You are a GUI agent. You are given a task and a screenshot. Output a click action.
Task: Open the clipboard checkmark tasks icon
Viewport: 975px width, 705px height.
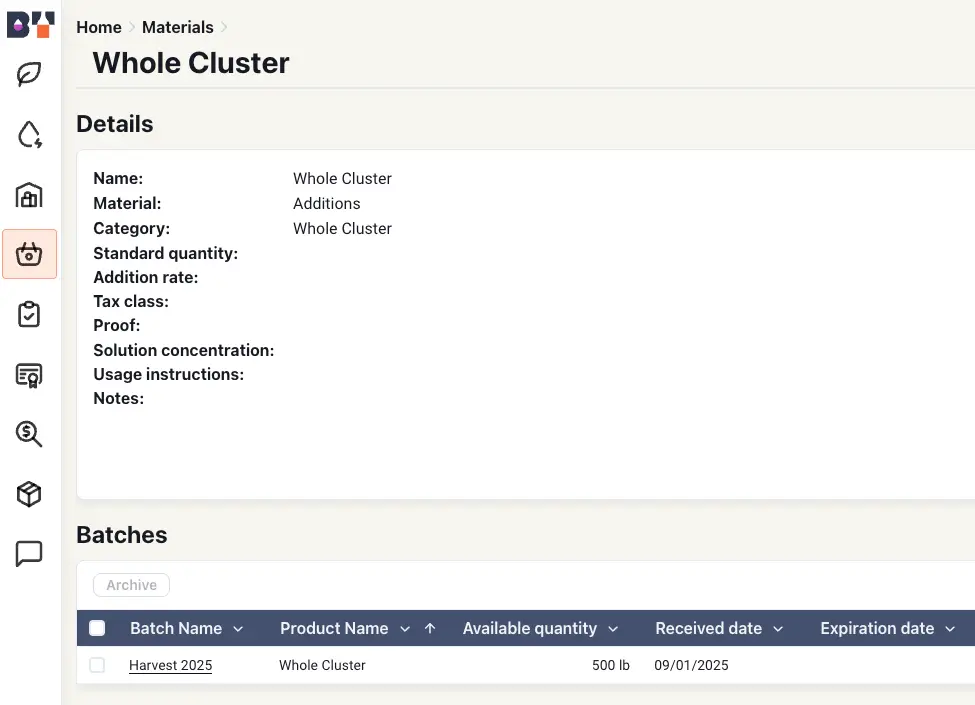(x=29, y=314)
